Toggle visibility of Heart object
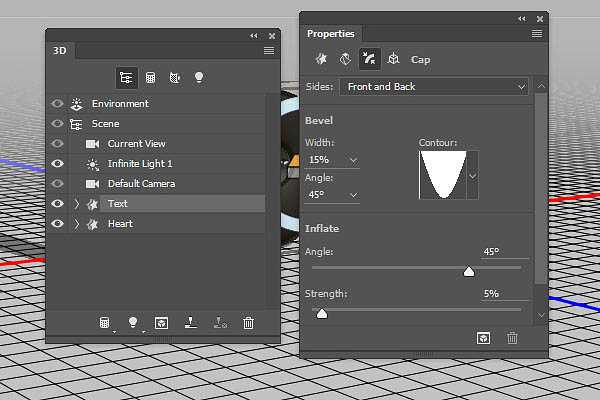The image size is (600, 400). (x=57, y=224)
